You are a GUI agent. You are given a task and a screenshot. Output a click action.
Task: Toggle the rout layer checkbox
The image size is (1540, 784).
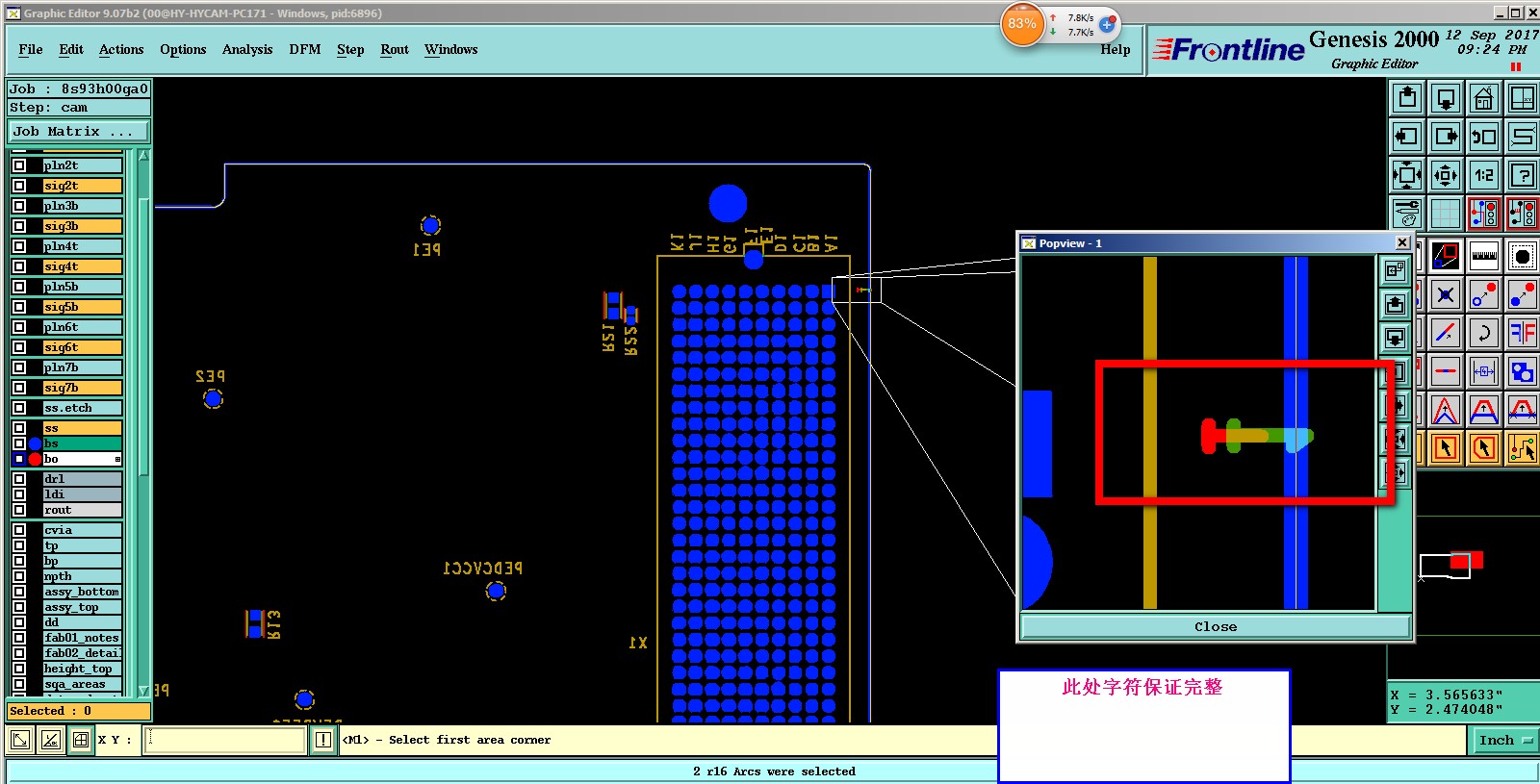[x=19, y=510]
